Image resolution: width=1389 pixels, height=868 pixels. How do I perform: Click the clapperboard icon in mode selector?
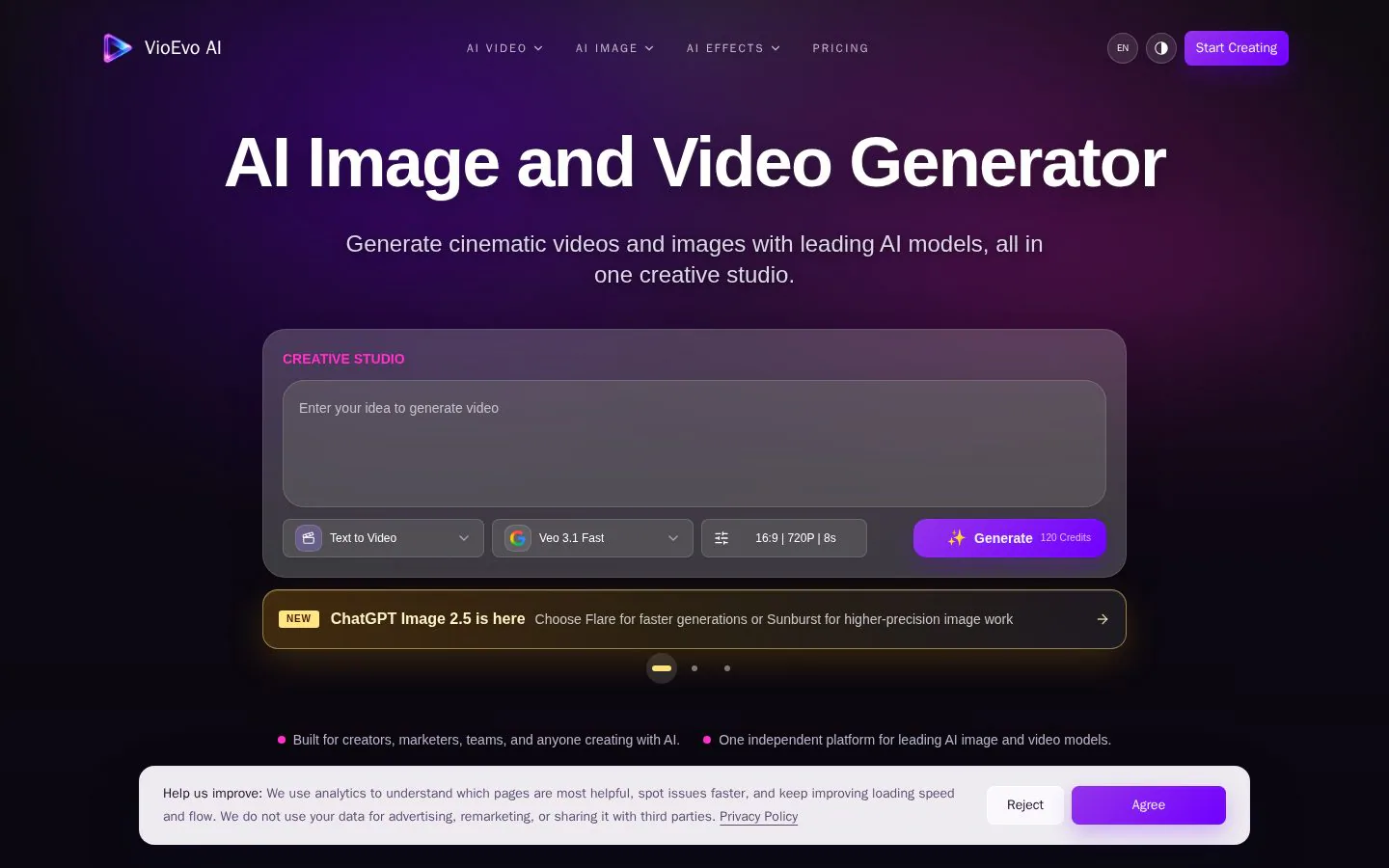click(309, 538)
